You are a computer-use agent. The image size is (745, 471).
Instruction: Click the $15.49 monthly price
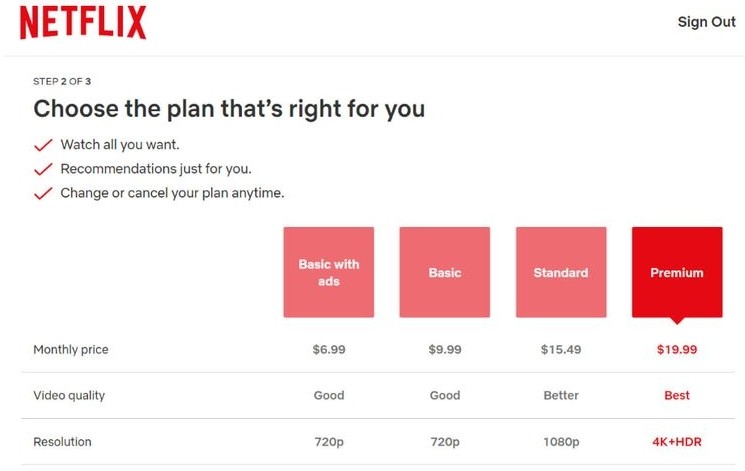tap(561, 349)
